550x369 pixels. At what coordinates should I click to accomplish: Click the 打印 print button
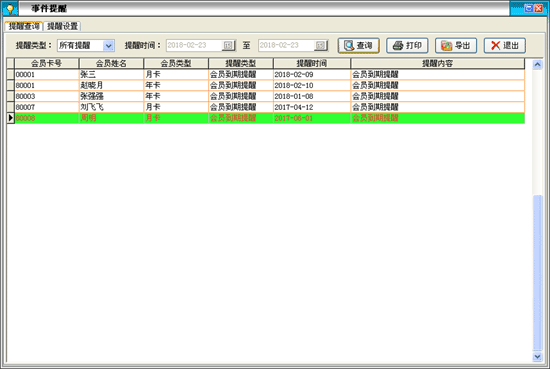407,46
